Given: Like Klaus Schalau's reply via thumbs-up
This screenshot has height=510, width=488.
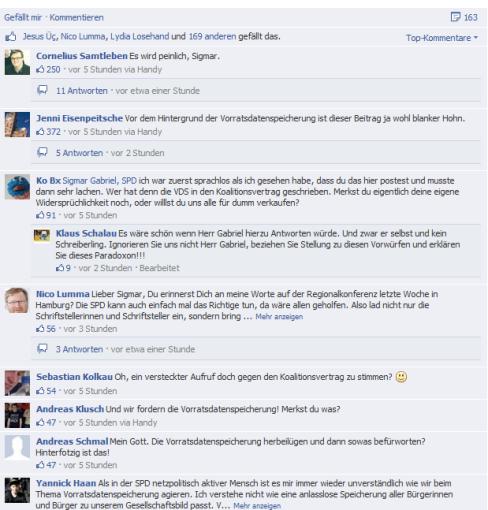Looking at the screenshot, I should [60, 268].
